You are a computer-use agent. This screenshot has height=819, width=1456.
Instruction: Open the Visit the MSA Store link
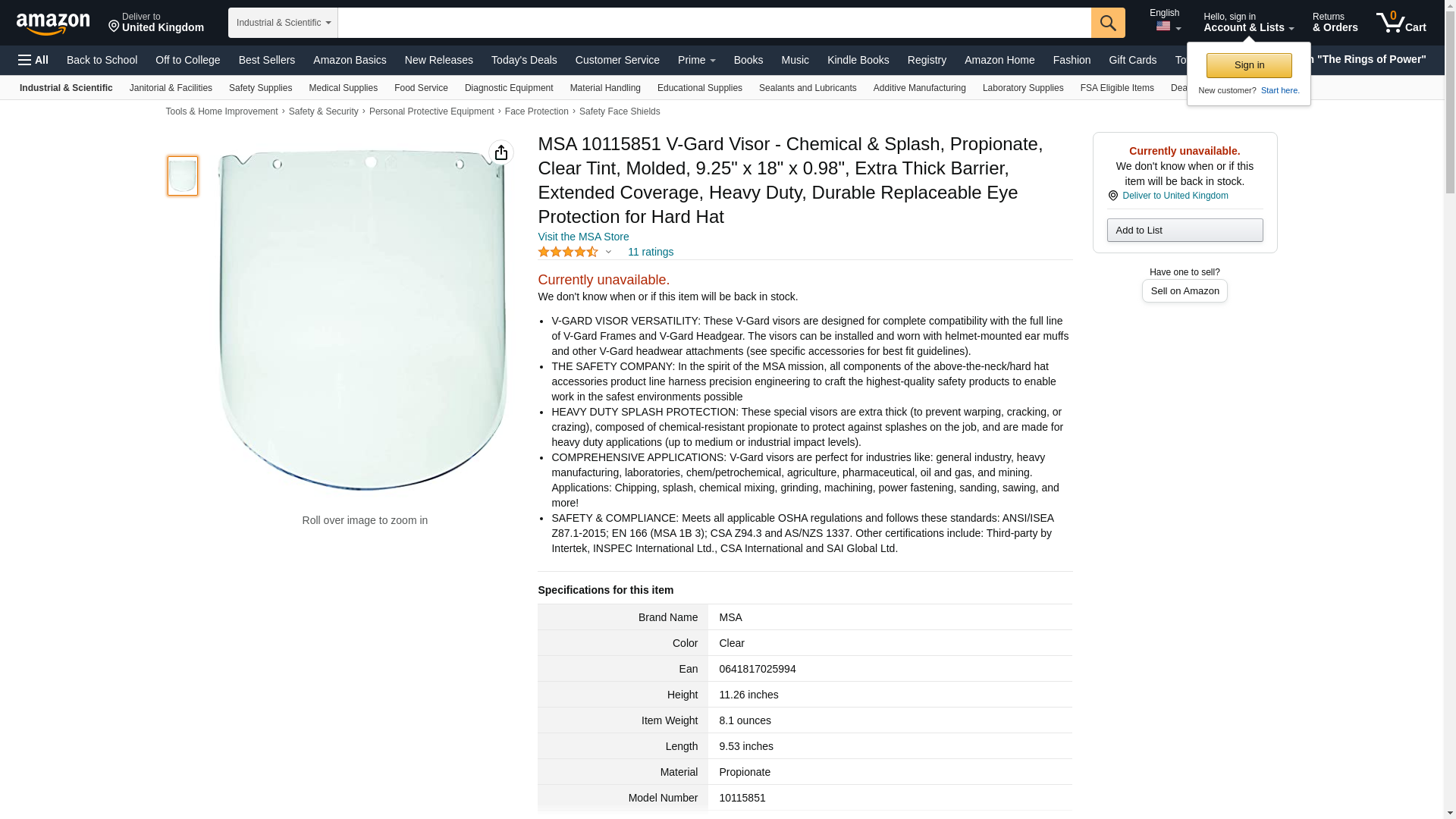point(583,237)
